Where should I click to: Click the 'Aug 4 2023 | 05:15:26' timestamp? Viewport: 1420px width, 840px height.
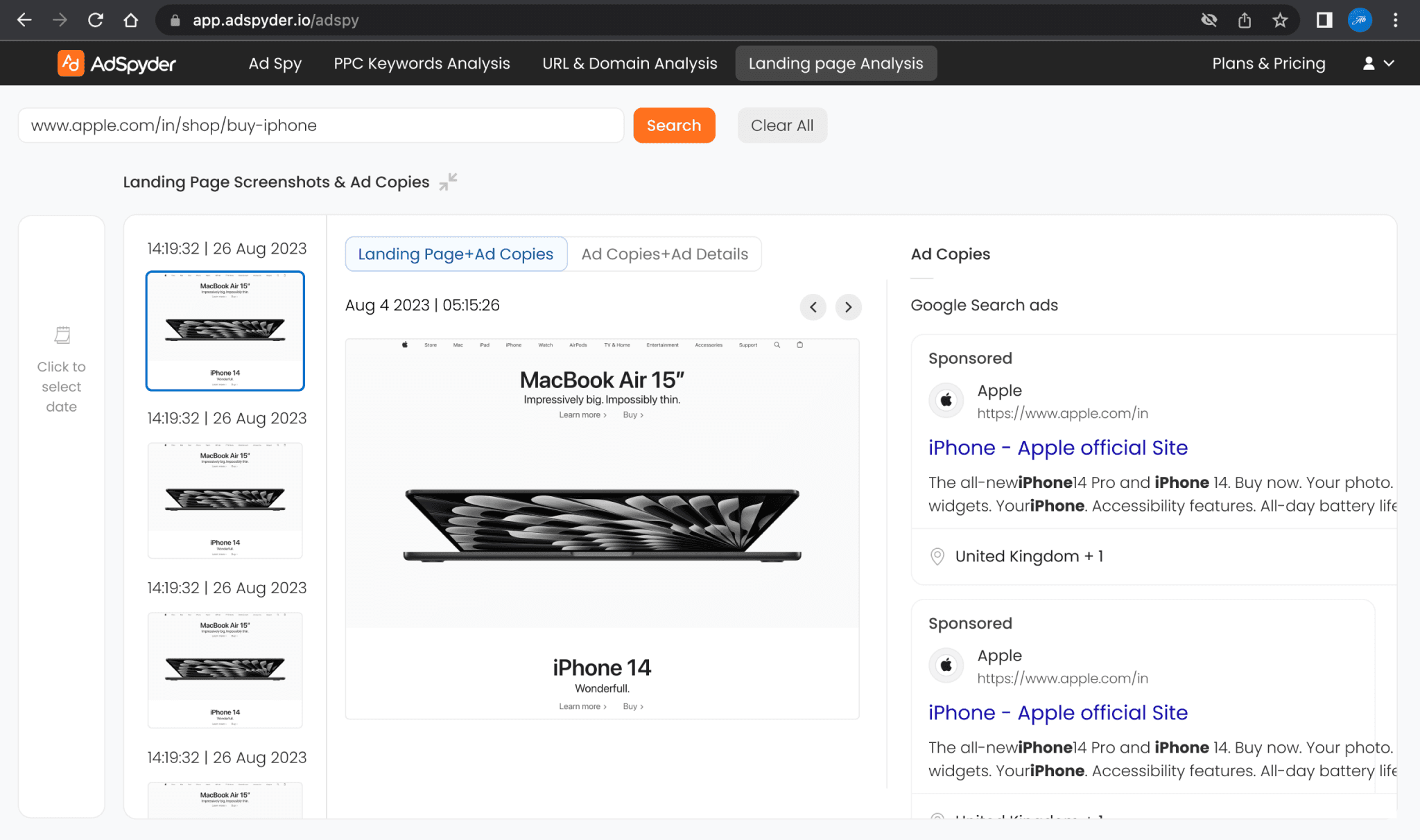point(422,305)
